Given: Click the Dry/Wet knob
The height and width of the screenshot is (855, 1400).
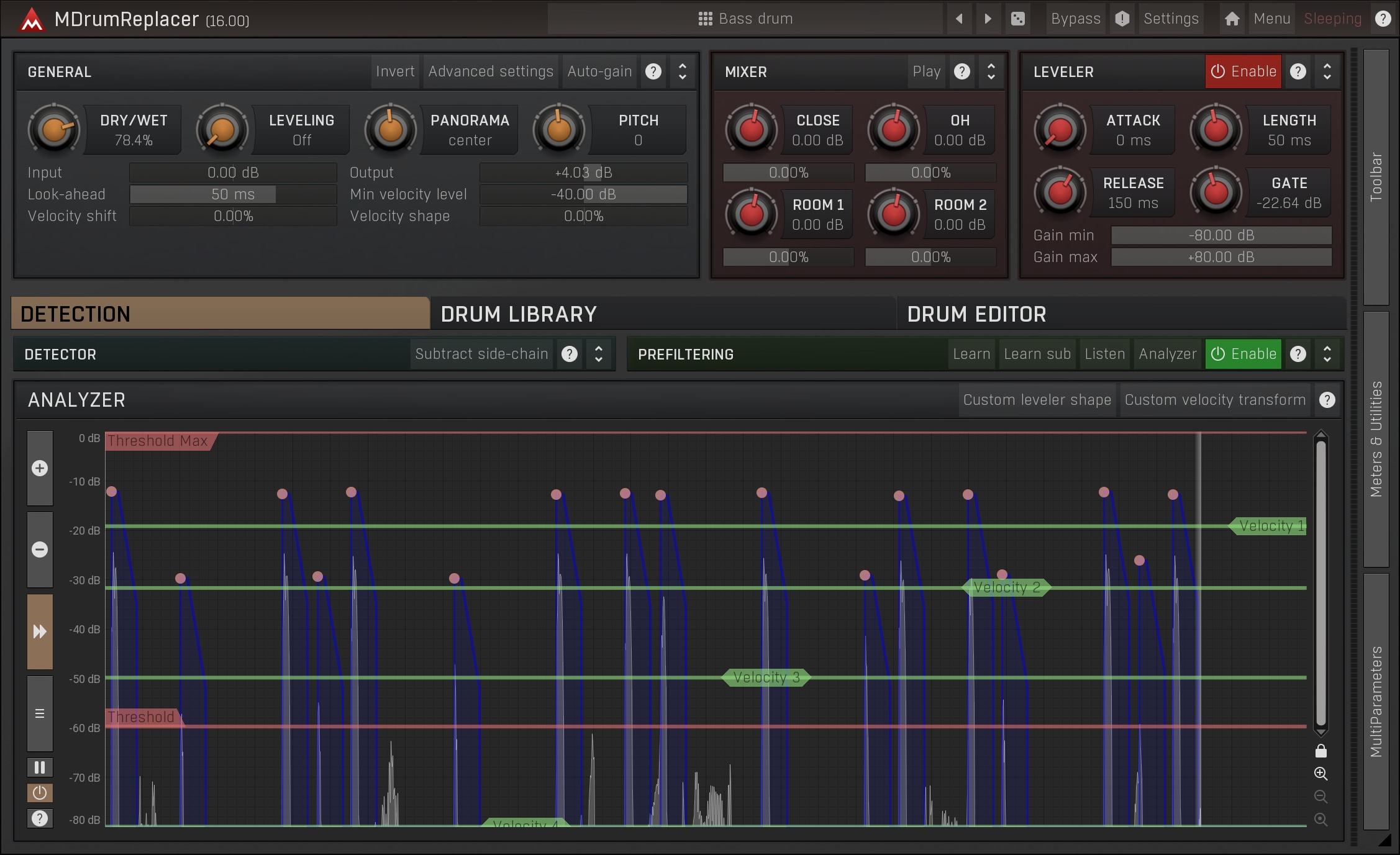Looking at the screenshot, I should point(54,130).
